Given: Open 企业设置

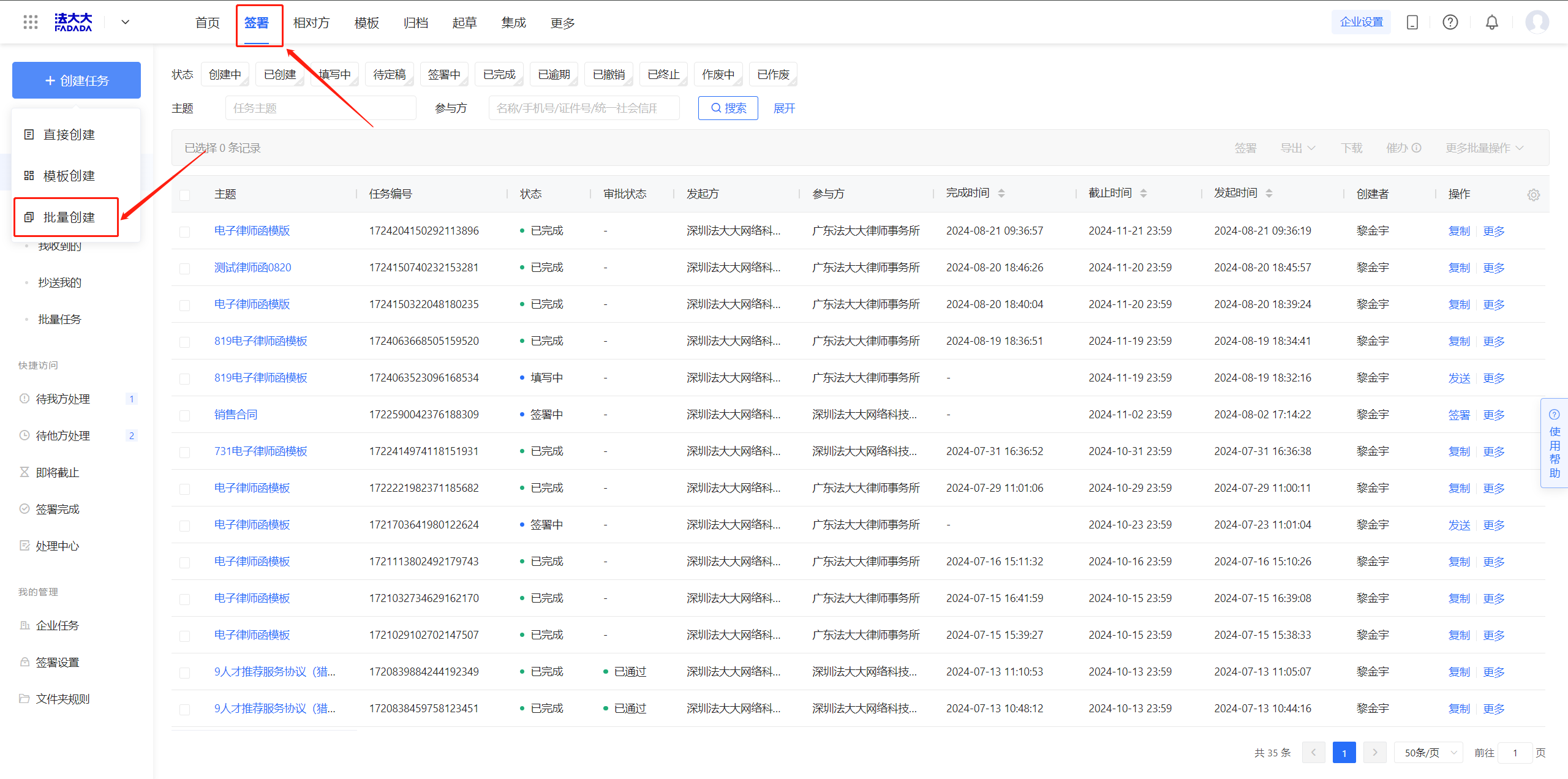Looking at the screenshot, I should coord(1361,23).
